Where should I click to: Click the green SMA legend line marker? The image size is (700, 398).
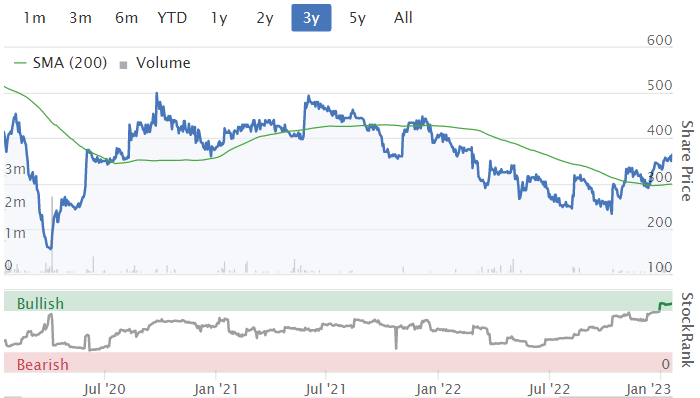click(x=20, y=63)
